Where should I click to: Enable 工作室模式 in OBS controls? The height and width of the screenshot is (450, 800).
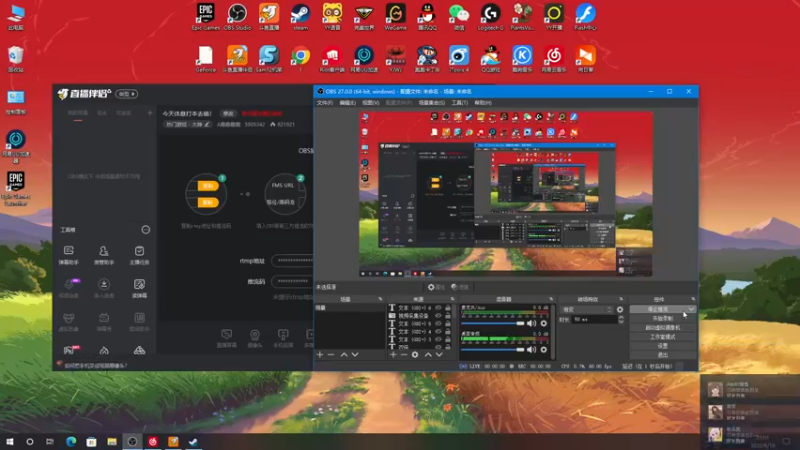(x=663, y=337)
